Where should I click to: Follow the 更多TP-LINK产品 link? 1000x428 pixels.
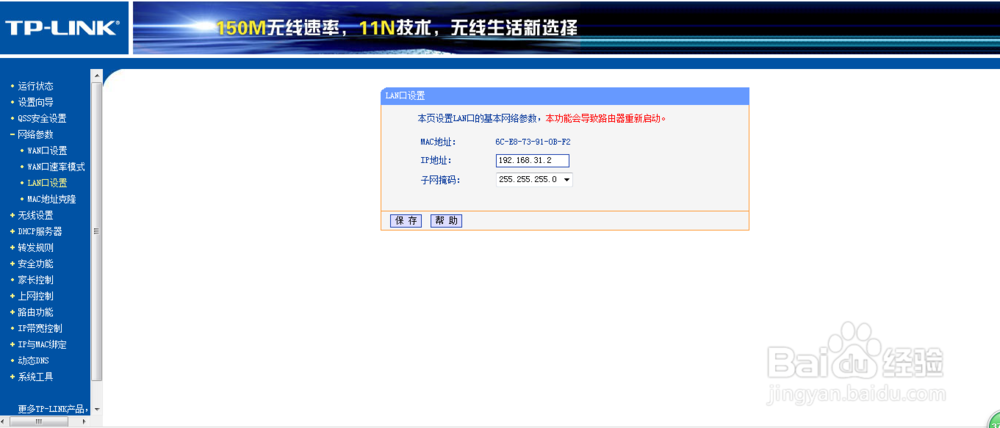(x=52, y=409)
